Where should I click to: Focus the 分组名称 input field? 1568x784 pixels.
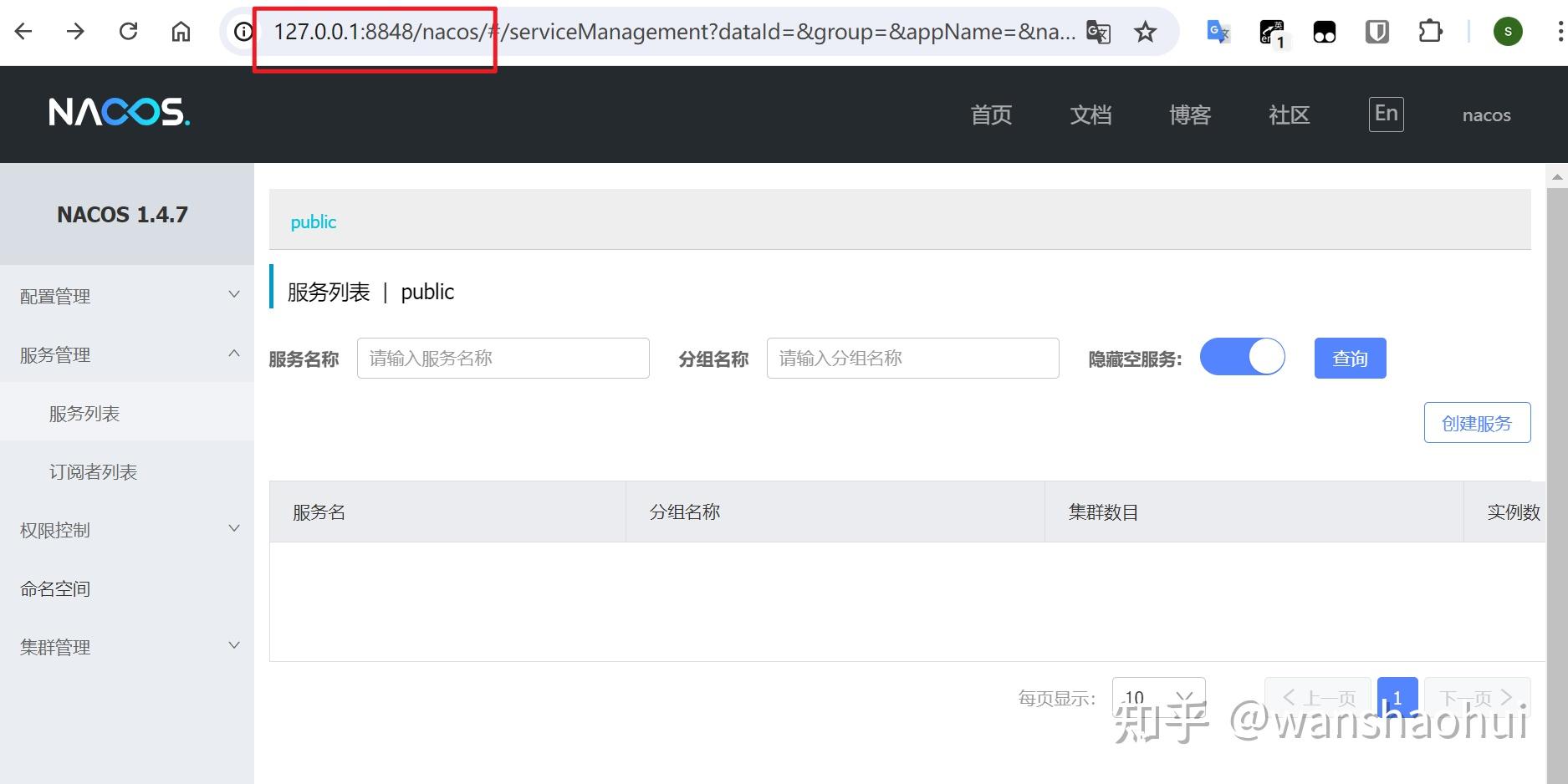tap(912, 358)
